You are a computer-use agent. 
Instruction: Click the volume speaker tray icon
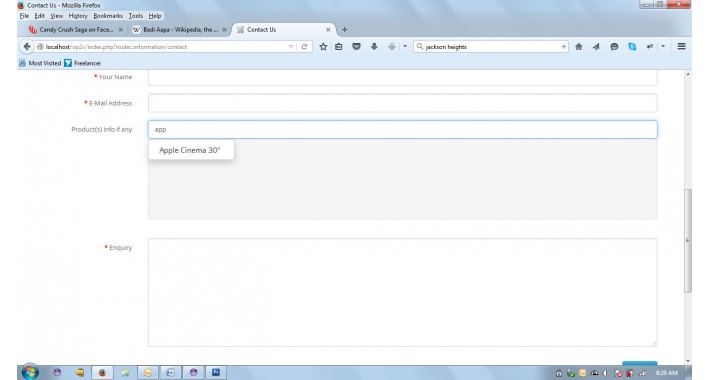pyautogui.click(x=606, y=373)
